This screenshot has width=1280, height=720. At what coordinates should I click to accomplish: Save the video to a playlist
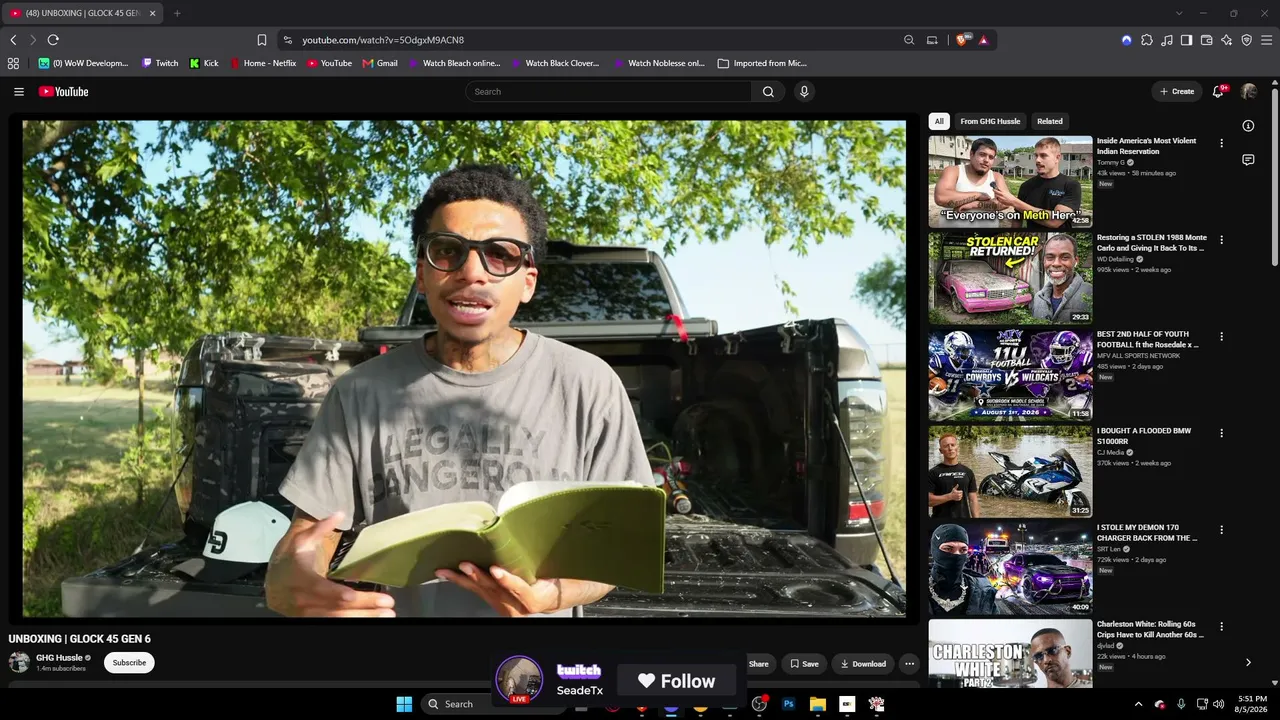[804, 663]
